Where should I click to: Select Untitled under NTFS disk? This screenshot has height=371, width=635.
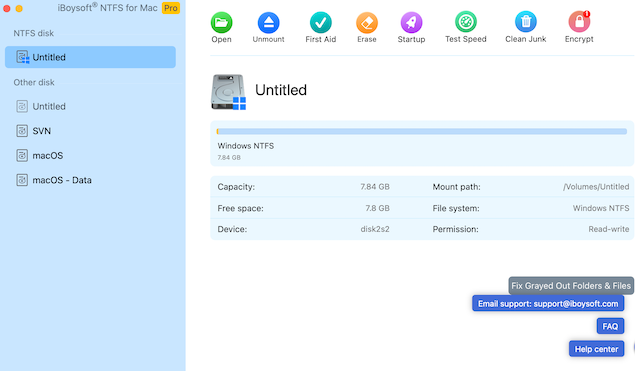(x=90, y=57)
